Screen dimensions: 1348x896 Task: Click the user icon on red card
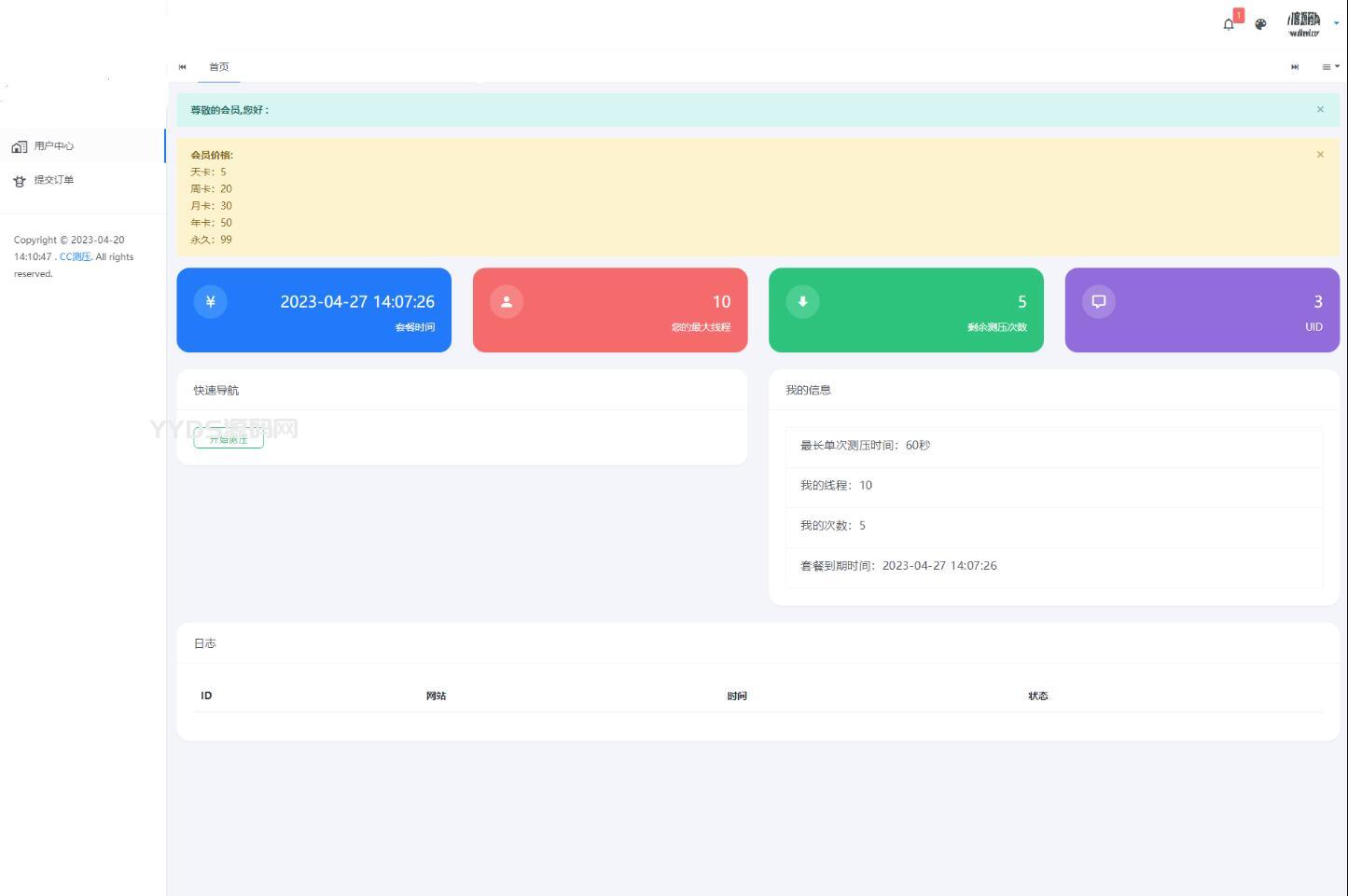click(507, 301)
